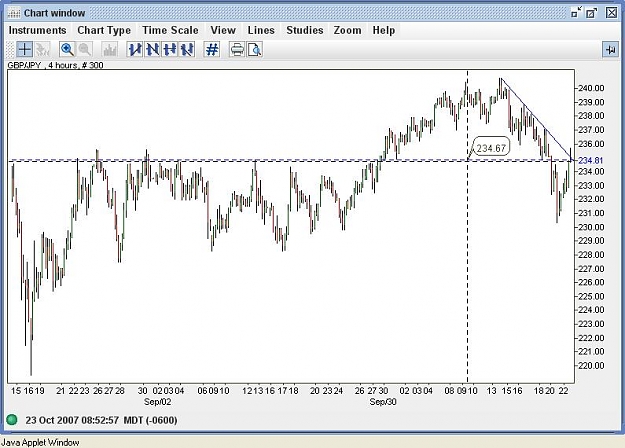This screenshot has width=625, height=448.
Task: Toggle the grid hash icon
Action: click(212, 49)
